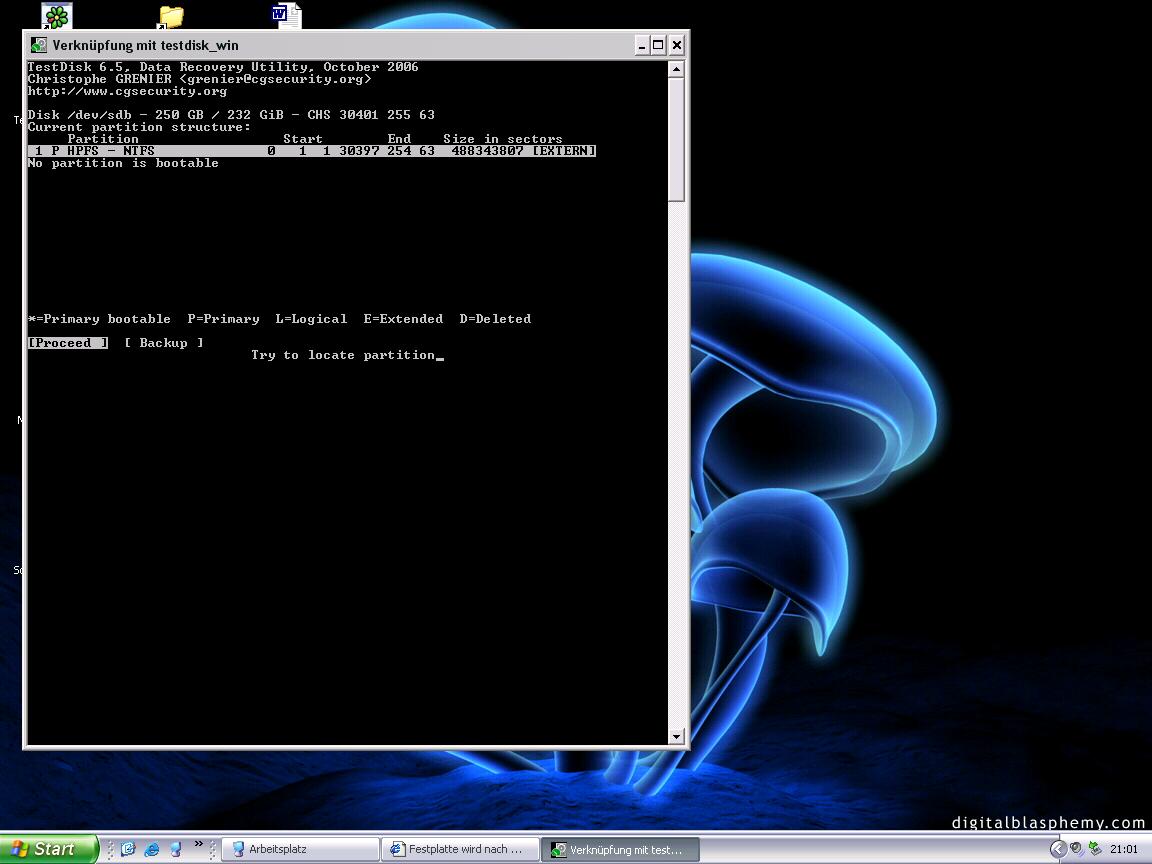Click the HPFS - NTFS partition row
Screen dimensions: 1152x864
tap(312, 151)
